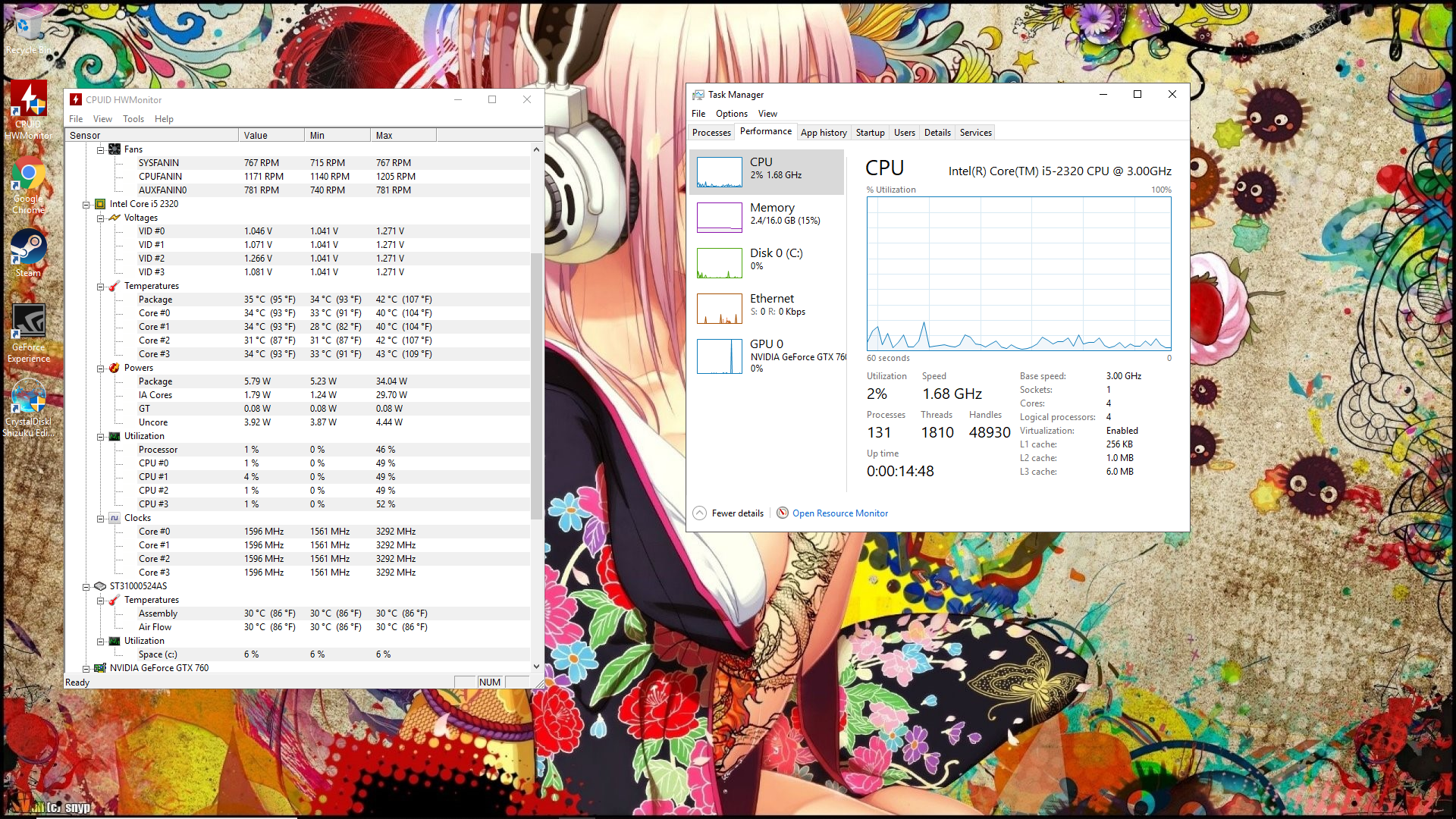The width and height of the screenshot is (1456, 819).
Task: Collapse the Fans tree node
Action: coord(100,150)
